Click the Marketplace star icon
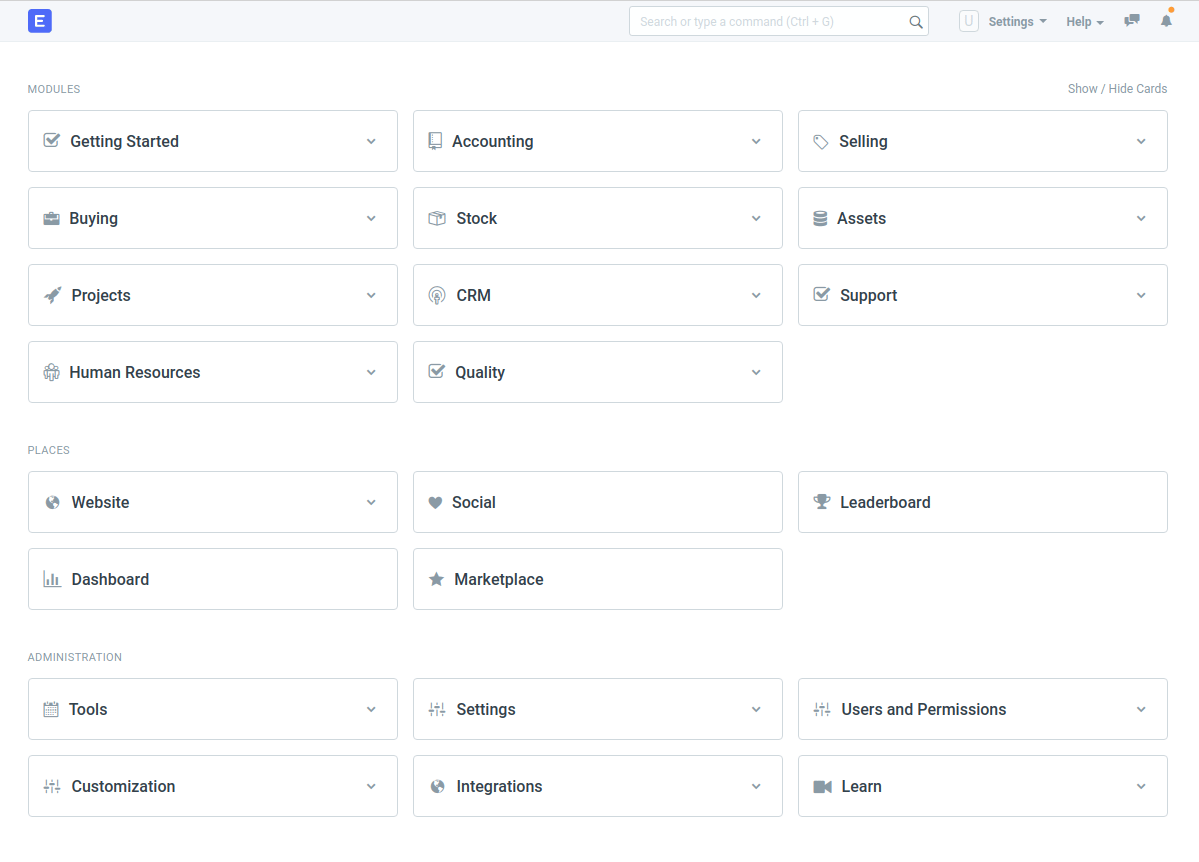 436,579
